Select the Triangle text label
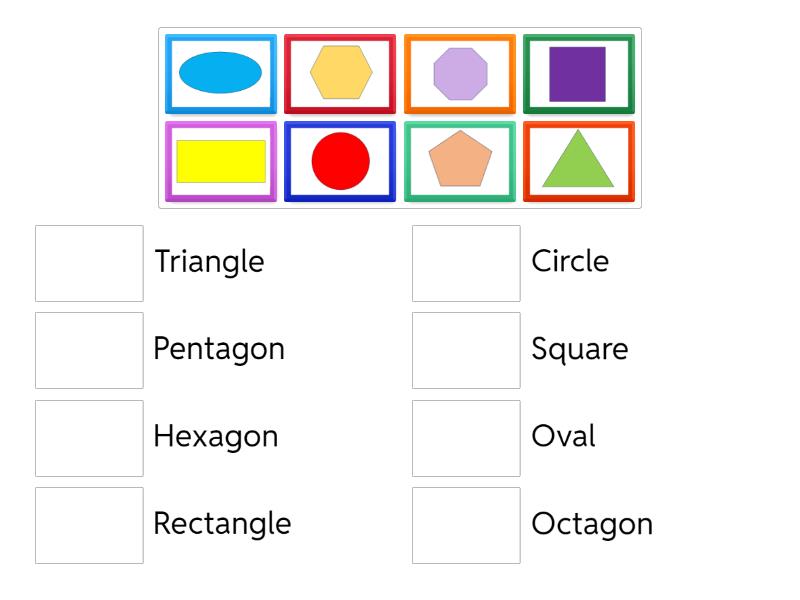Screen dimensions: 800x600 209,261
